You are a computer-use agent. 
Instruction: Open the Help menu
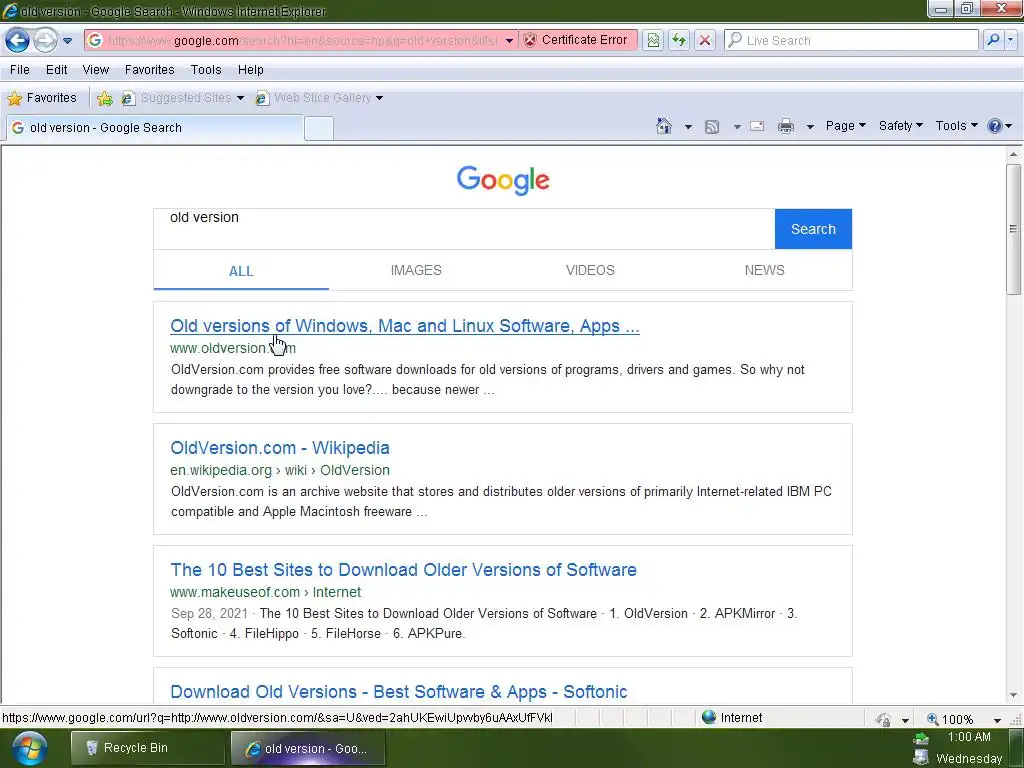point(250,70)
